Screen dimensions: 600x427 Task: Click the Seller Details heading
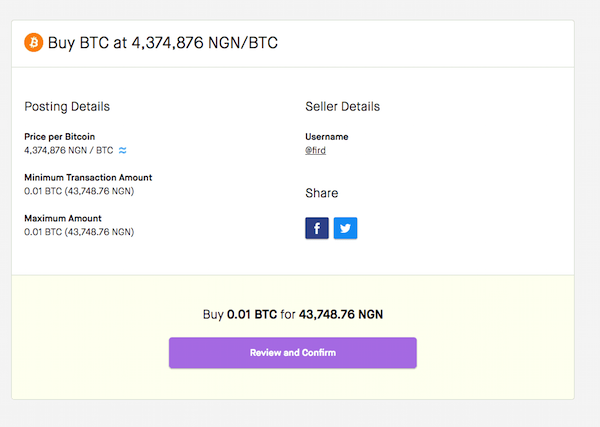[342, 106]
